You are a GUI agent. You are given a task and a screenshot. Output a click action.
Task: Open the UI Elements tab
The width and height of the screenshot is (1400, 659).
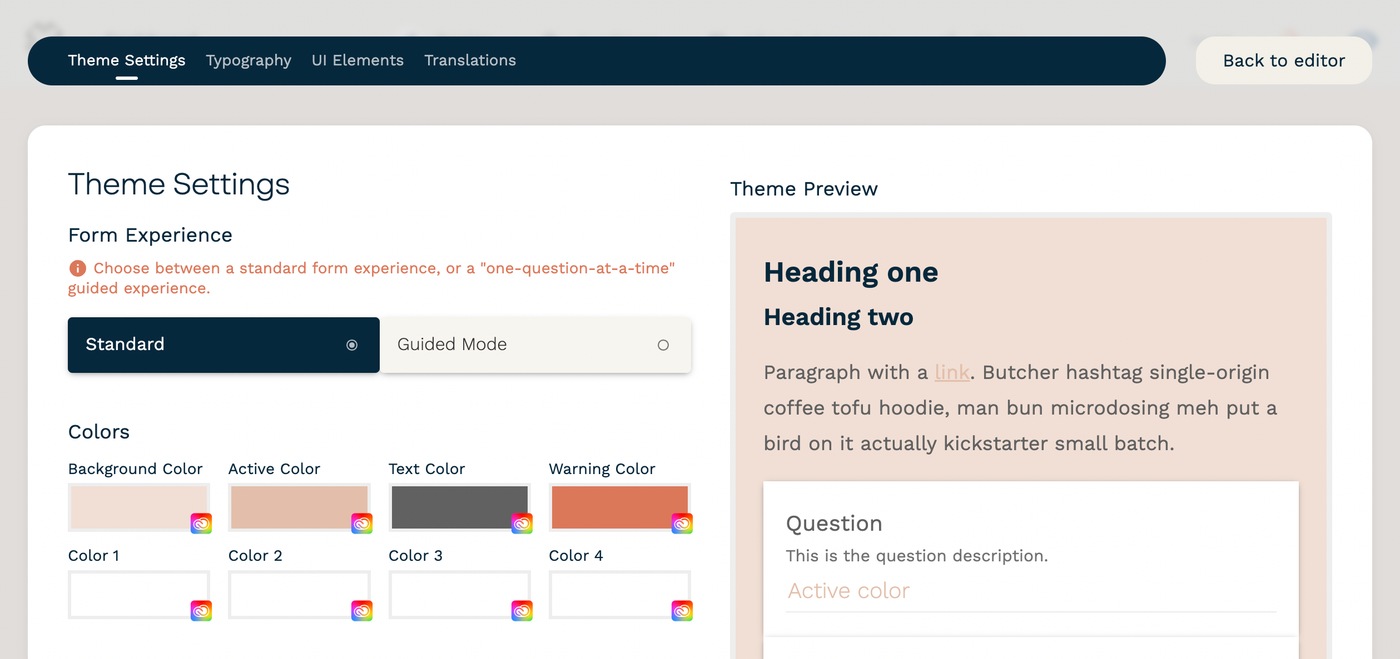point(357,60)
